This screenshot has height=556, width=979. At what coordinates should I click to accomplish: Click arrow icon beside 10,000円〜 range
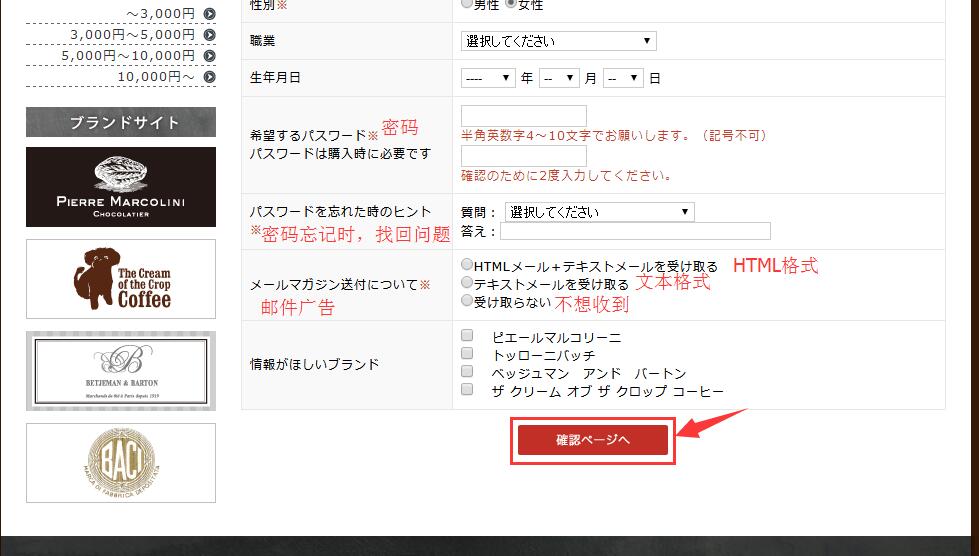[209, 77]
